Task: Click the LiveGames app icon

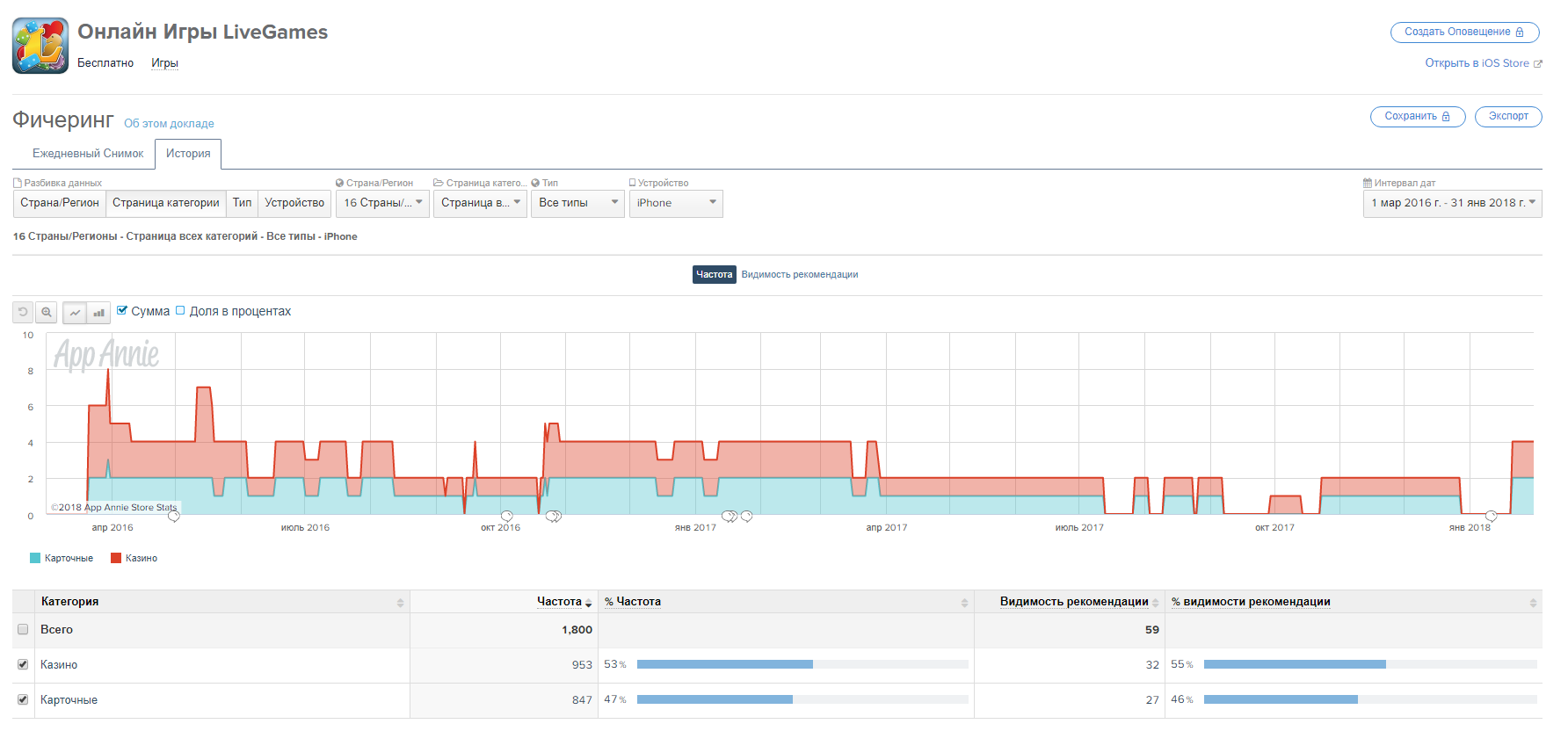Action: tap(40, 46)
